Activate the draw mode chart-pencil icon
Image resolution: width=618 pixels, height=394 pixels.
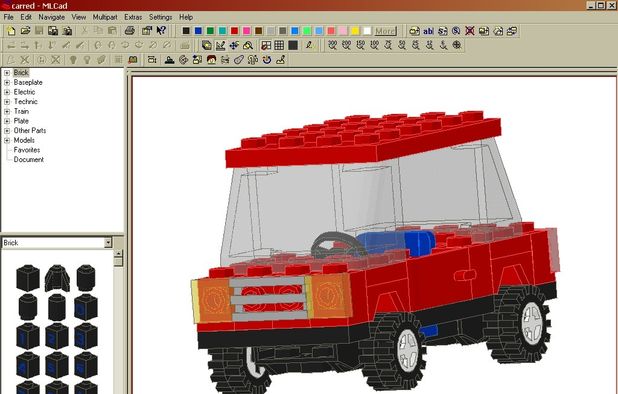(x=220, y=45)
